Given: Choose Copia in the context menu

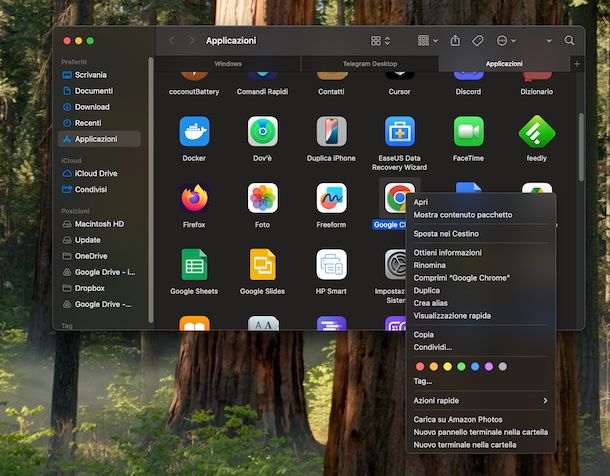Looking at the screenshot, I should click(480, 334).
